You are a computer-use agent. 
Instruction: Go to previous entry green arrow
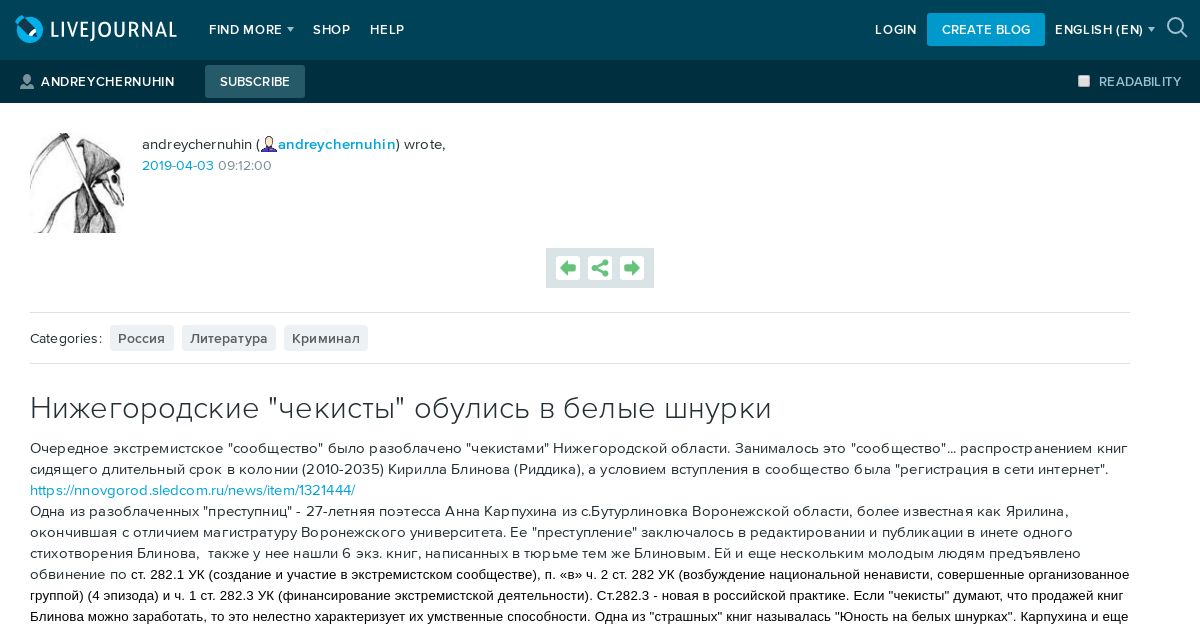click(x=568, y=268)
